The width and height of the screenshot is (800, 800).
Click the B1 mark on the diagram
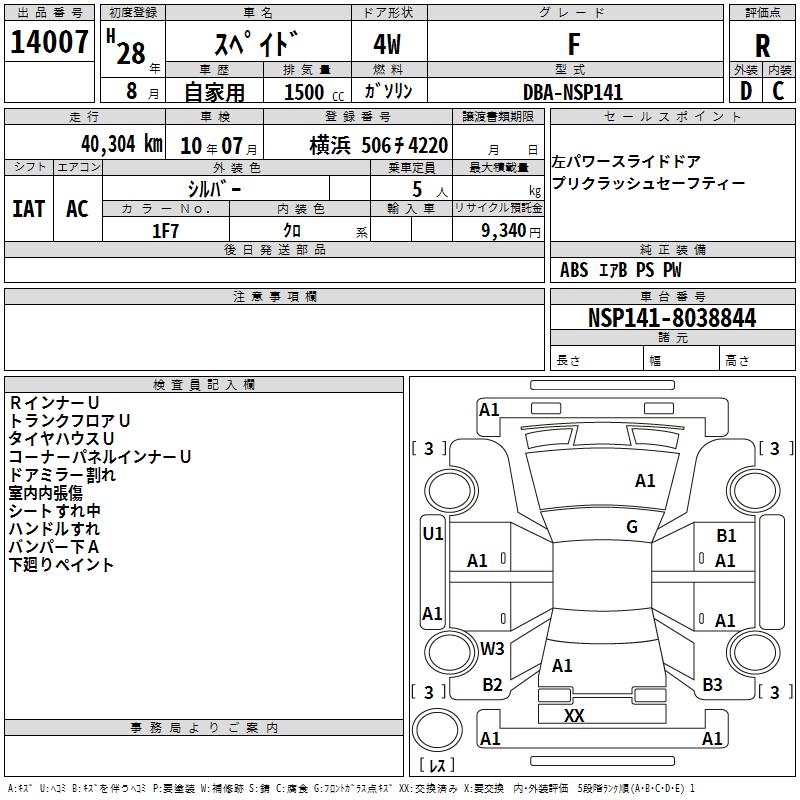726,536
